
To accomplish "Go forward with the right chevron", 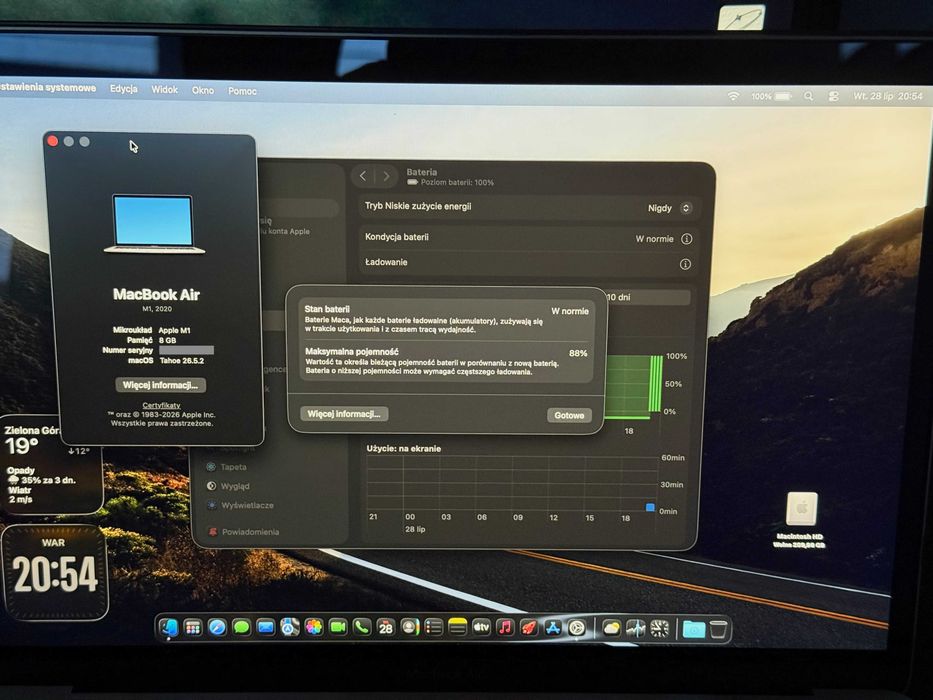I will point(386,176).
